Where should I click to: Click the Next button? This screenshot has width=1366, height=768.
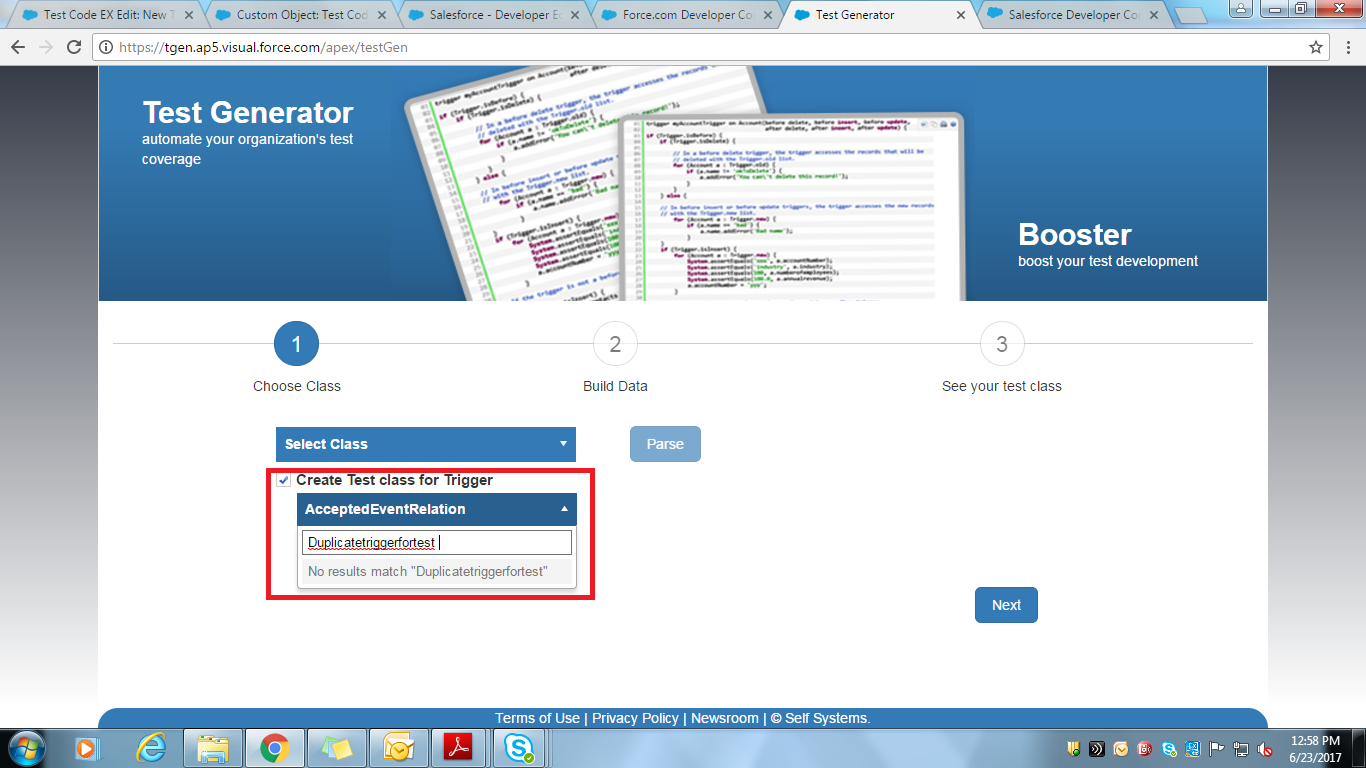(1006, 605)
